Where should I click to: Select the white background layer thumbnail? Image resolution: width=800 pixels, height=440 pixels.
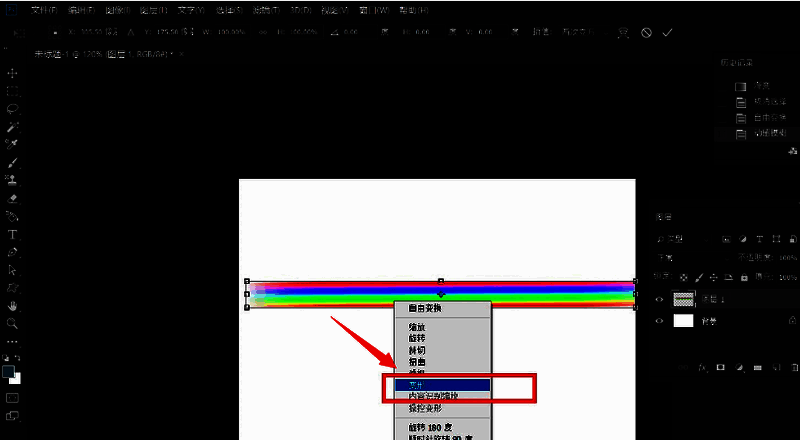click(684, 321)
